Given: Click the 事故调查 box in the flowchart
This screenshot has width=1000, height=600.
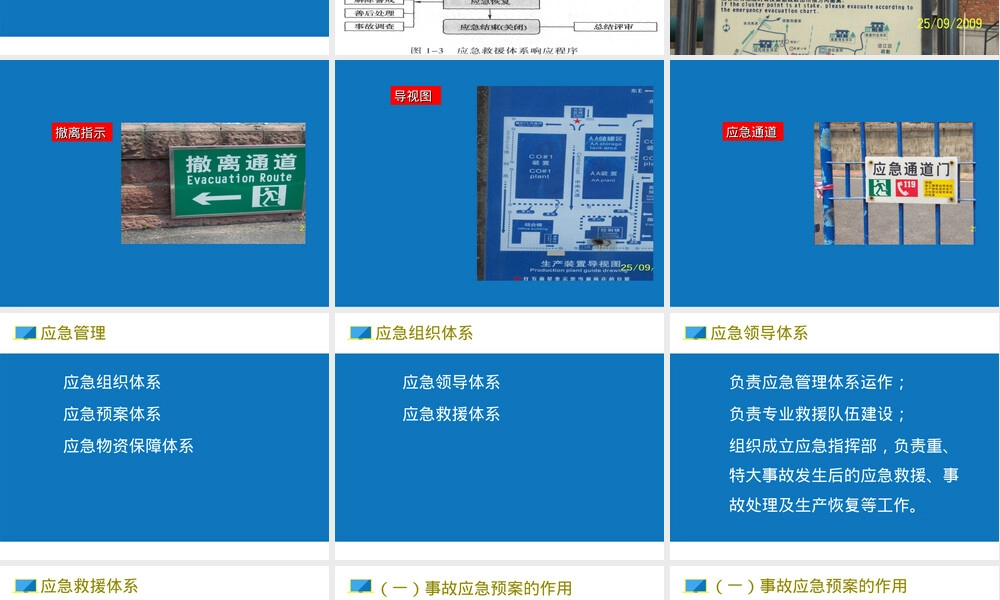Looking at the screenshot, I should point(374,27).
